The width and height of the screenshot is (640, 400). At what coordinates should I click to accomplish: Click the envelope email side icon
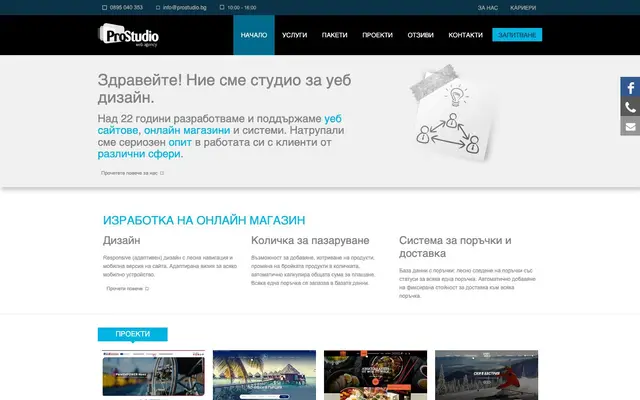coord(630,126)
